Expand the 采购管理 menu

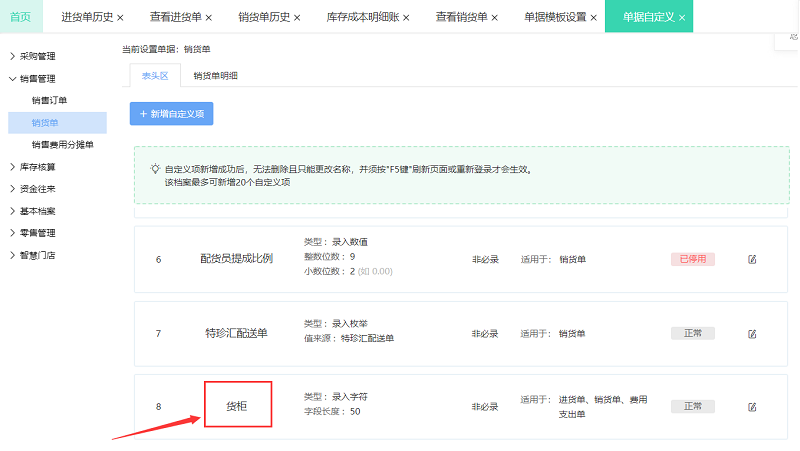coord(37,57)
